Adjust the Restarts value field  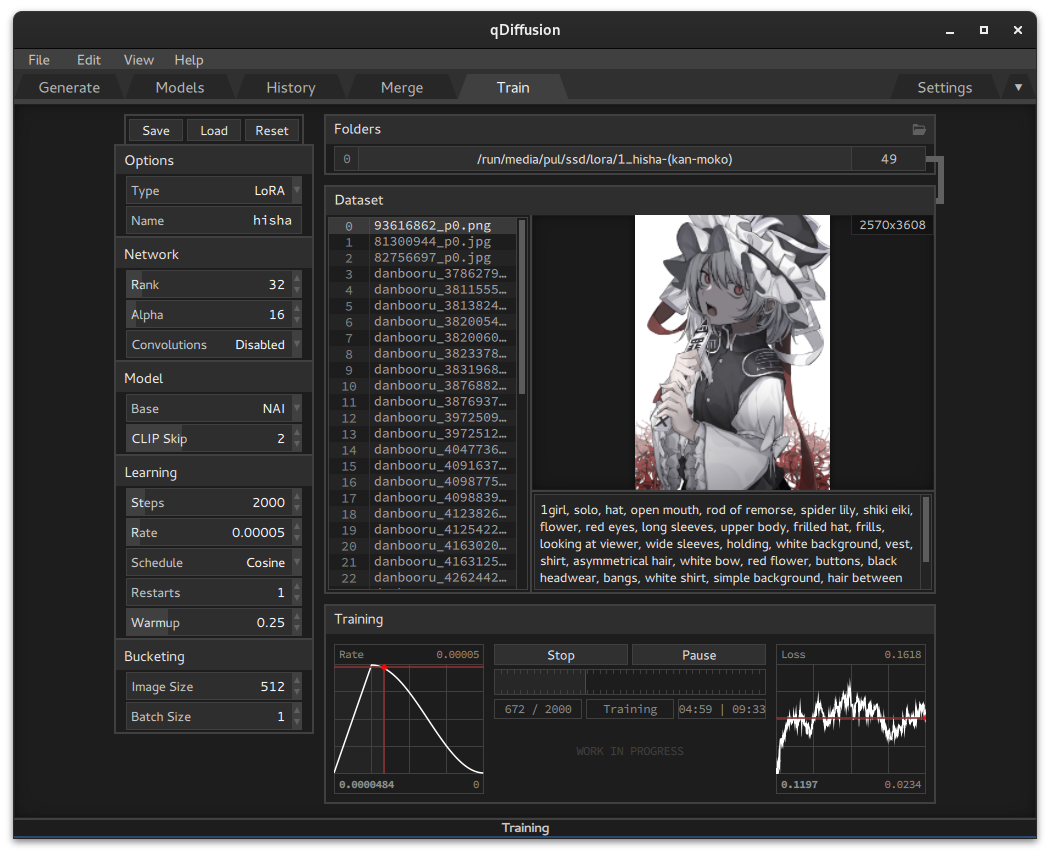pos(214,593)
